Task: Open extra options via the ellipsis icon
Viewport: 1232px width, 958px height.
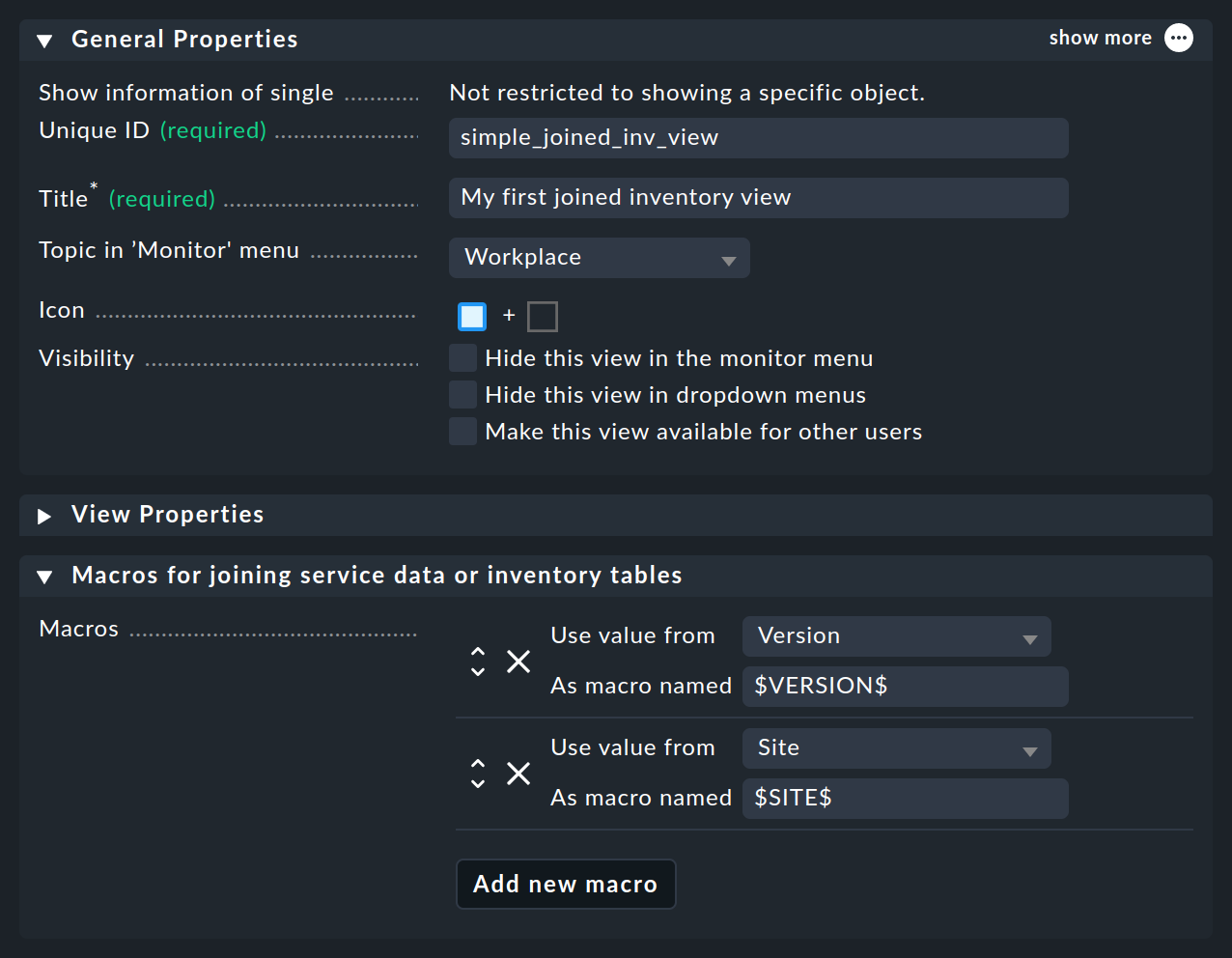Action: click(1179, 38)
